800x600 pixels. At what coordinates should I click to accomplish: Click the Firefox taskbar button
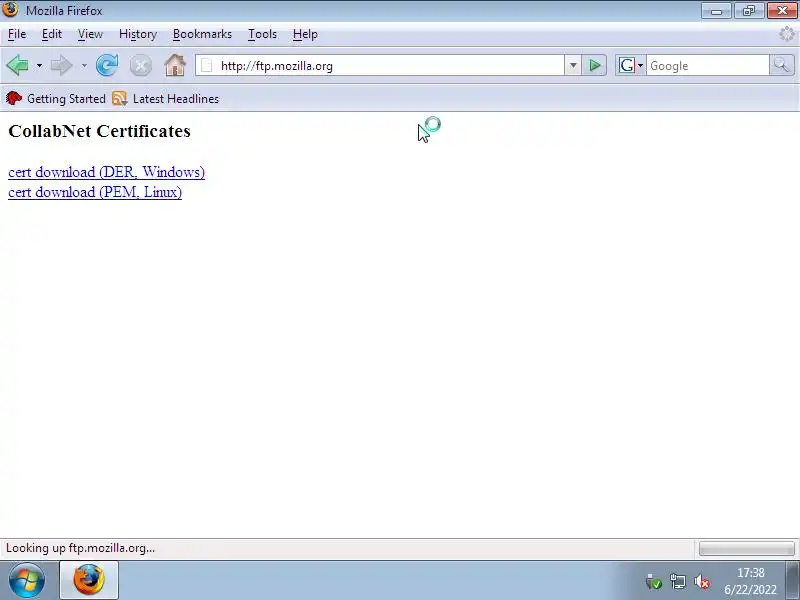click(89, 580)
